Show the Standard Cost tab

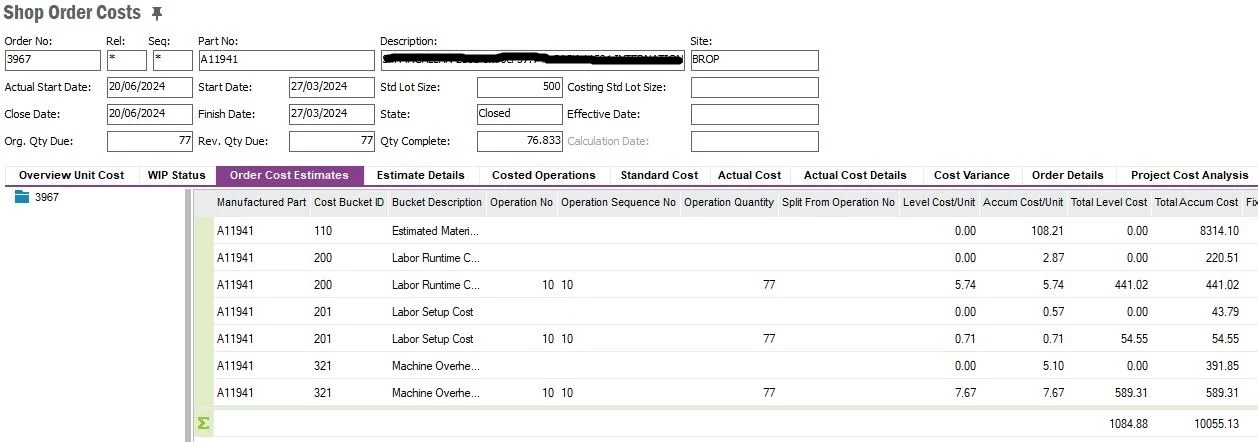(659, 175)
